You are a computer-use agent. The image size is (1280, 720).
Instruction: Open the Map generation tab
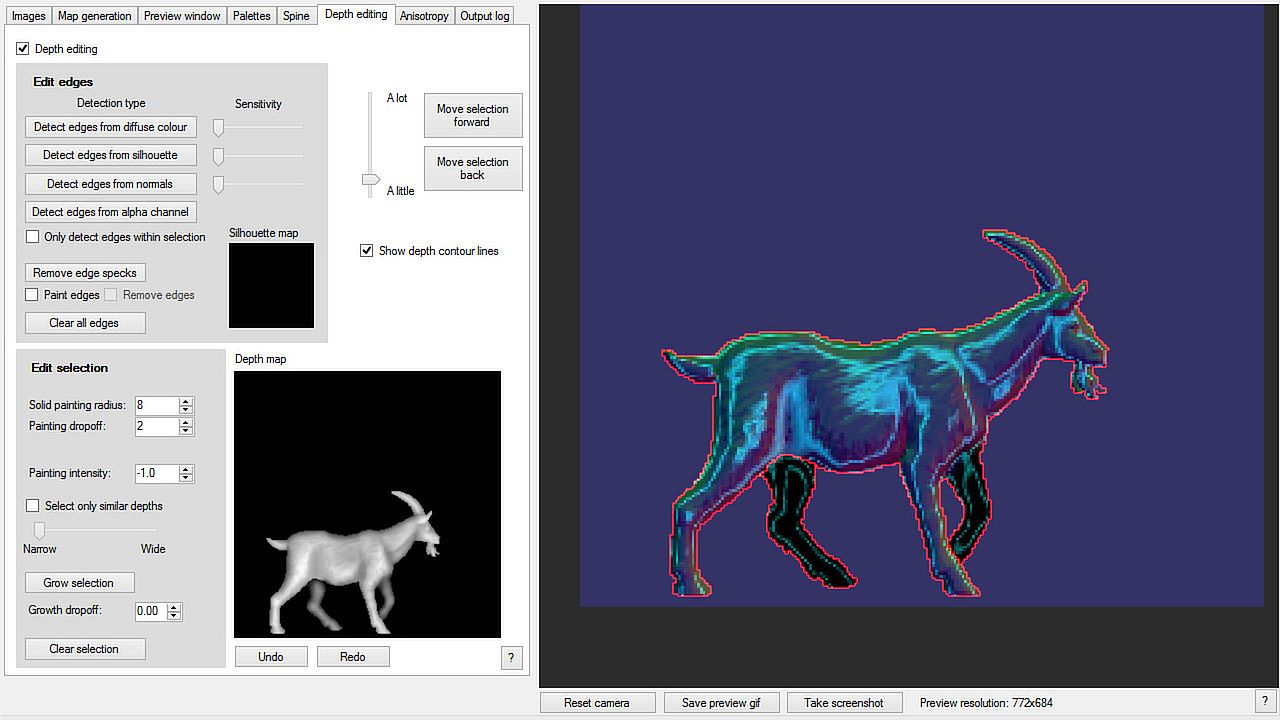coord(94,16)
